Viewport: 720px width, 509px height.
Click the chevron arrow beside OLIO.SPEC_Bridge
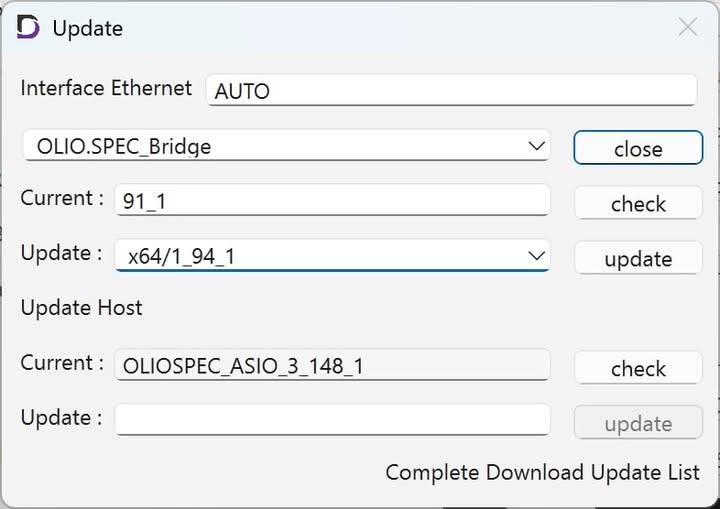pyautogui.click(x=536, y=146)
